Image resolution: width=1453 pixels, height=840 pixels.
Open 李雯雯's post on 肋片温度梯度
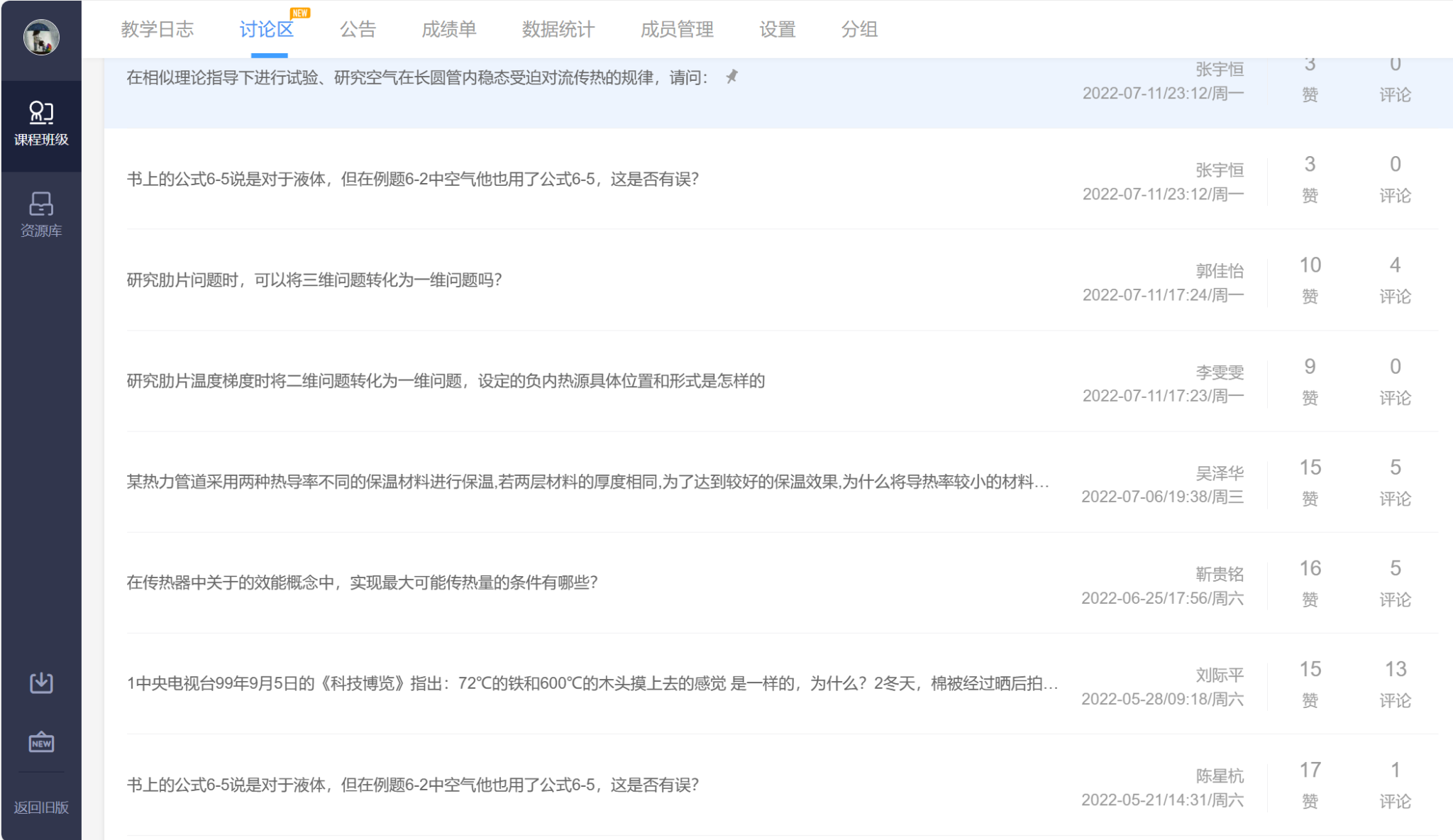pyautogui.click(x=446, y=381)
